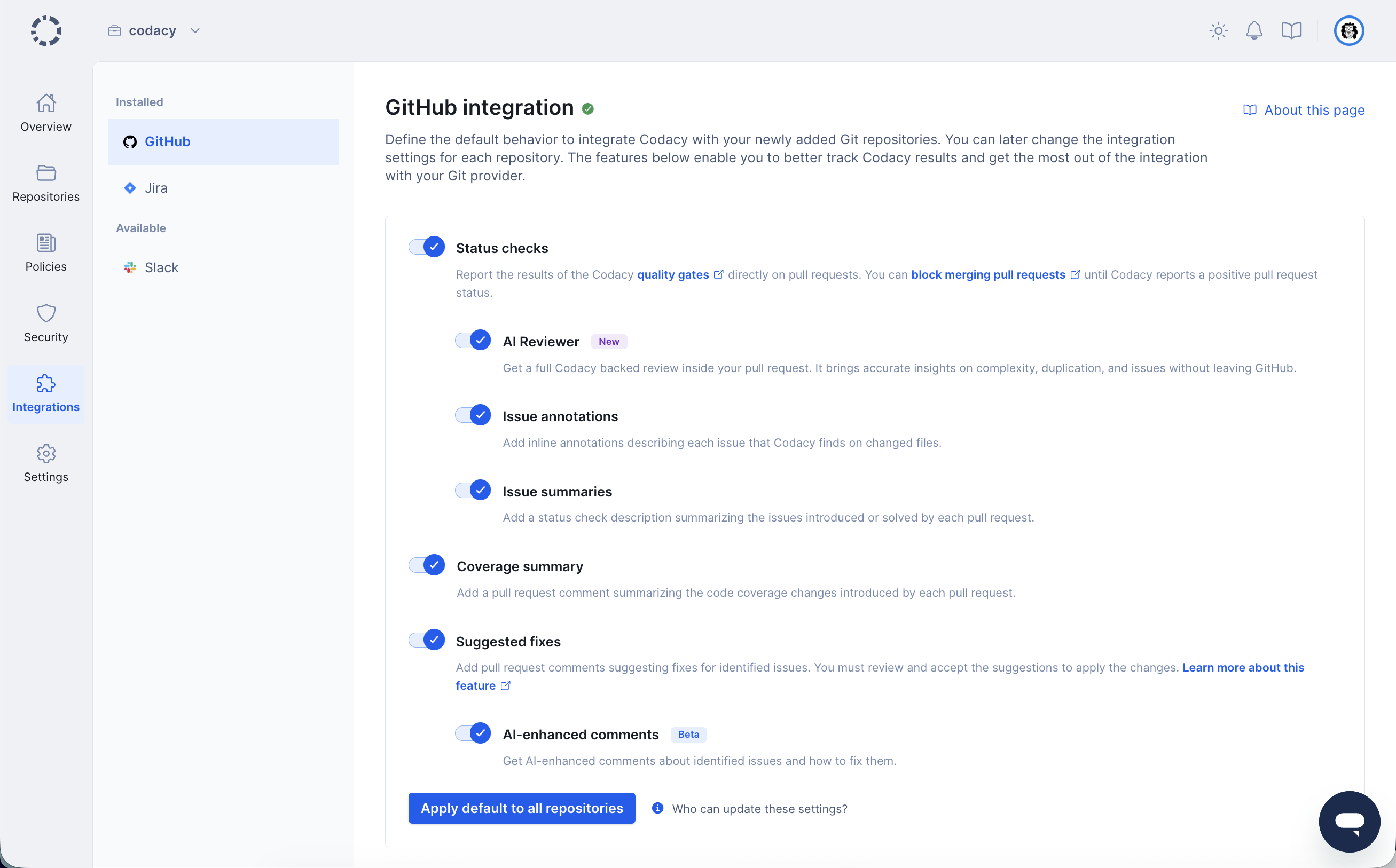Expand the codacy organization dropdown
The height and width of the screenshot is (868, 1396).
[x=195, y=30]
